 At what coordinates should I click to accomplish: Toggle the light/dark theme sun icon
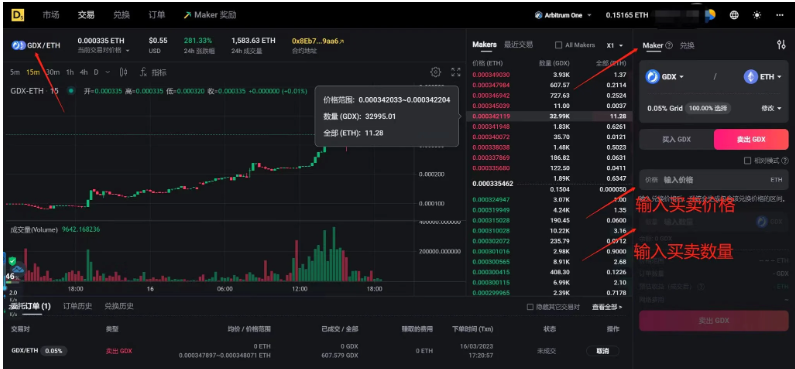[757, 15]
